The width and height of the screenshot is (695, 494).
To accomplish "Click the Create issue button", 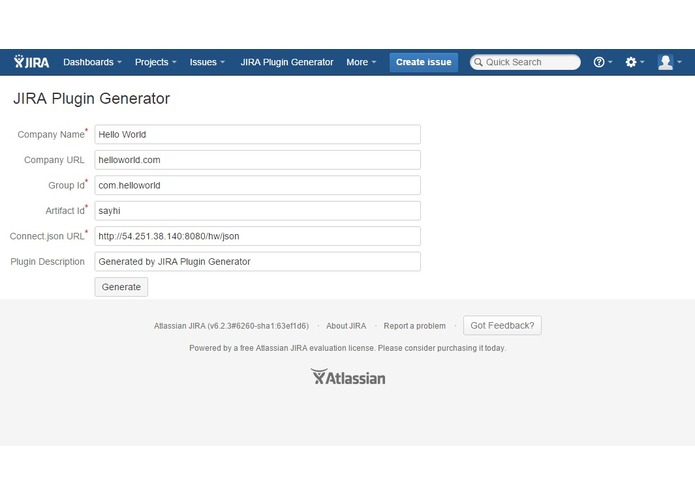I will pos(424,62).
